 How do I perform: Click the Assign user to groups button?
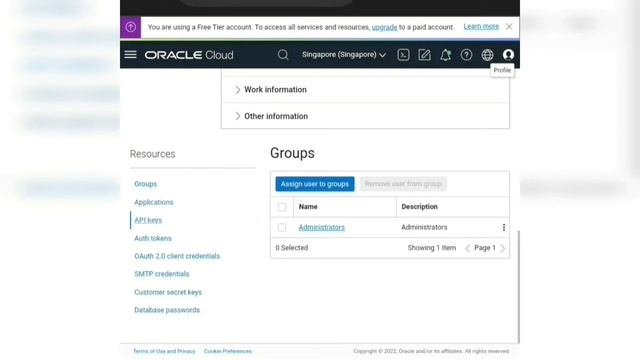(315, 184)
